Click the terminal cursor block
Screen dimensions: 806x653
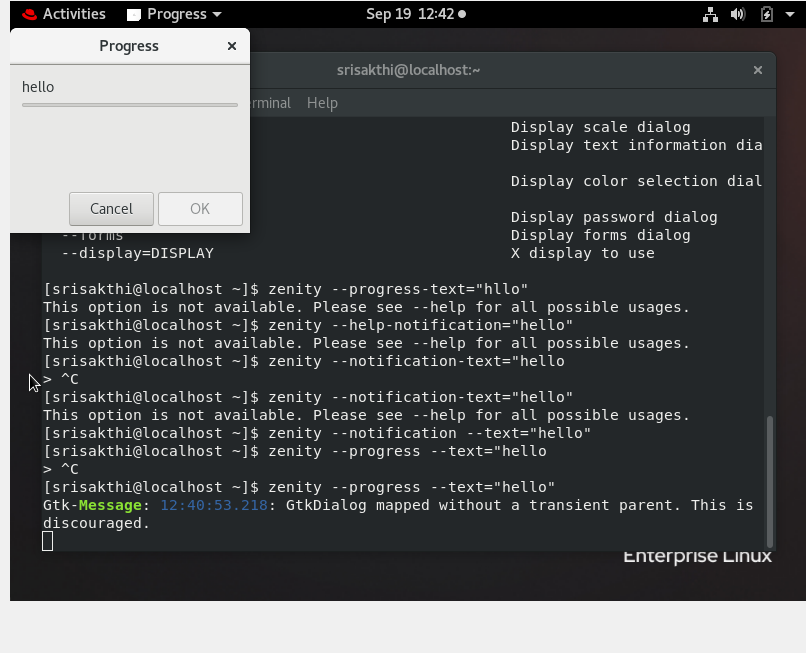(x=45, y=539)
